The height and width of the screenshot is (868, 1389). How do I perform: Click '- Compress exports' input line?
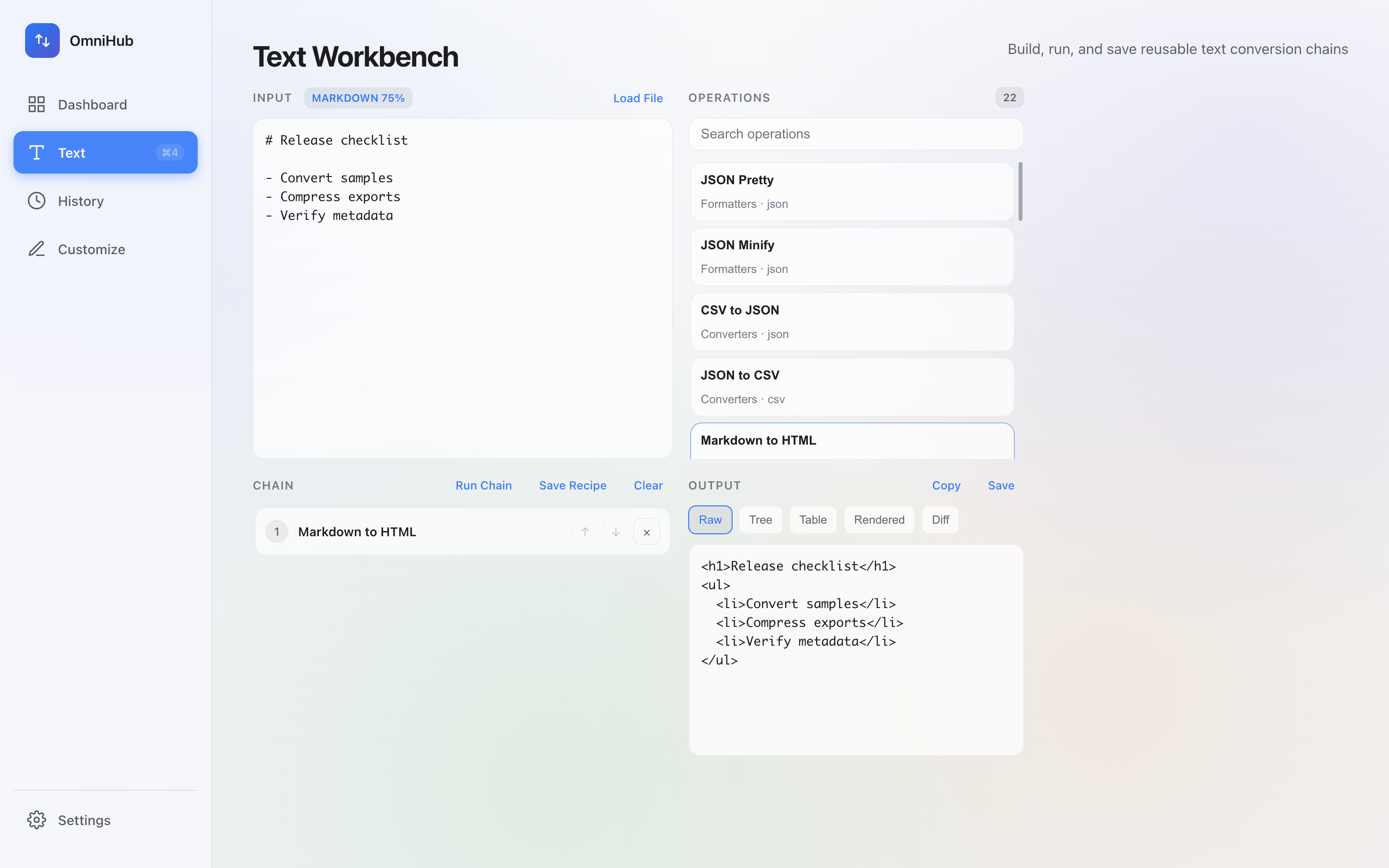coord(333,196)
